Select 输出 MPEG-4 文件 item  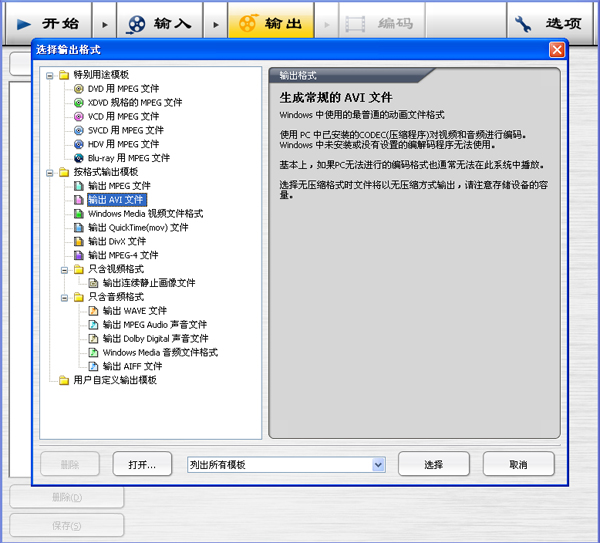click(123, 255)
